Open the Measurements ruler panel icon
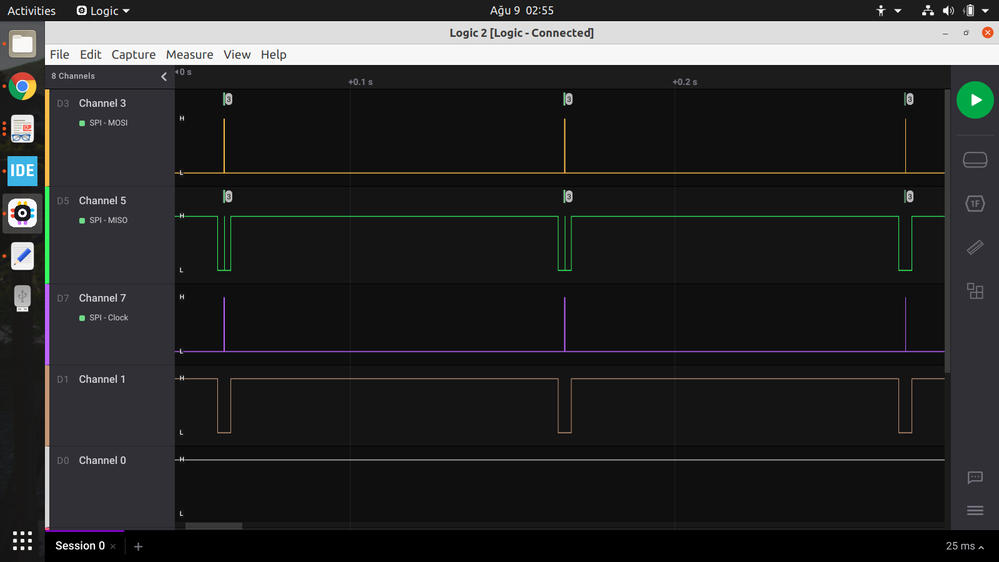The height and width of the screenshot is (562, 999). point(975,247)
